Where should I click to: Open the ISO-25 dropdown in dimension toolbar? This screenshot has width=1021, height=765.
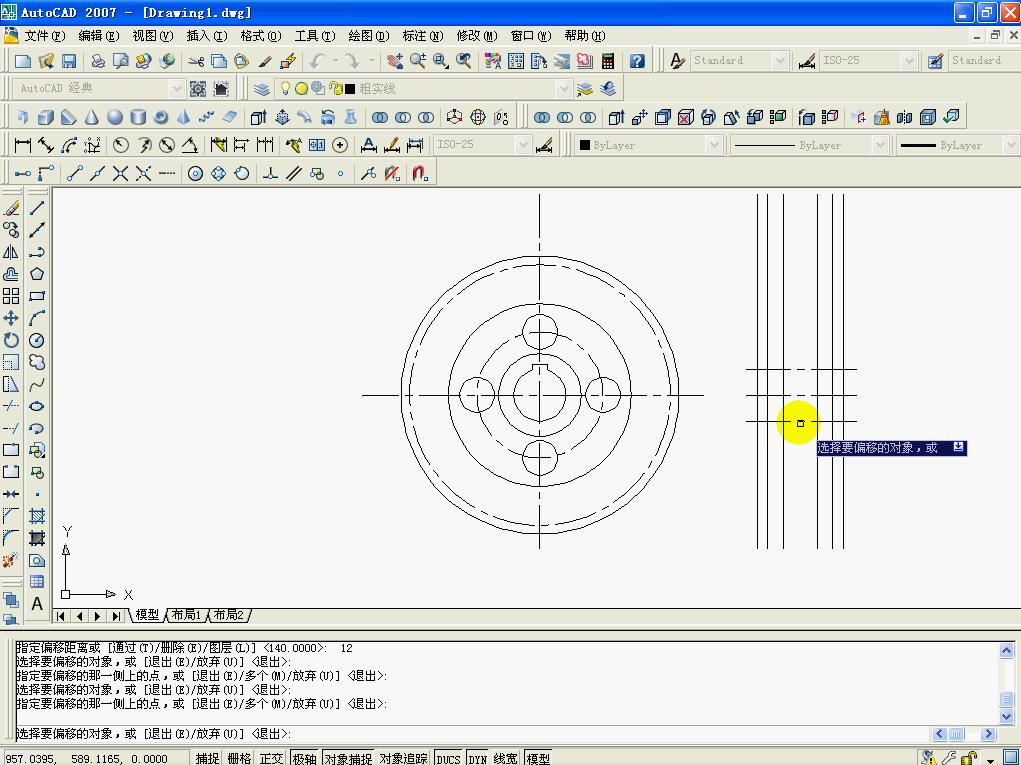tap(522, 145)
